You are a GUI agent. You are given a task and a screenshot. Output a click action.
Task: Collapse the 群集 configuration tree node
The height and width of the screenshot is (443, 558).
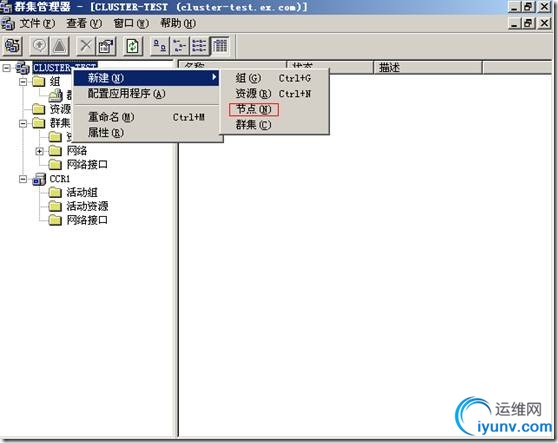[23, 123]
